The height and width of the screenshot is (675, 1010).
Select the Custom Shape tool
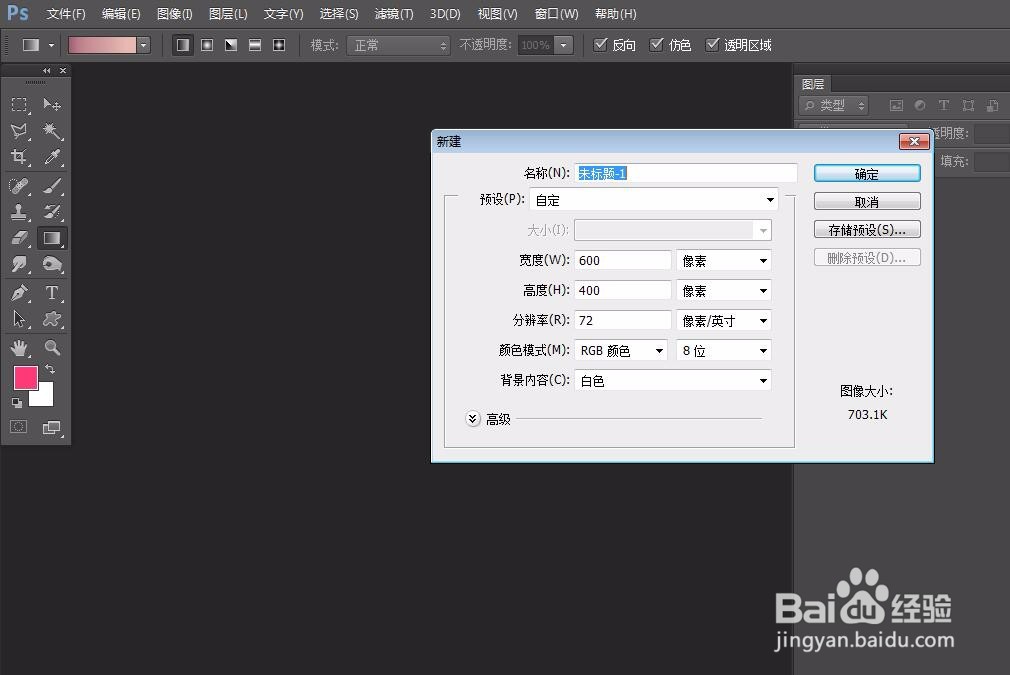(x=52, y=319)
